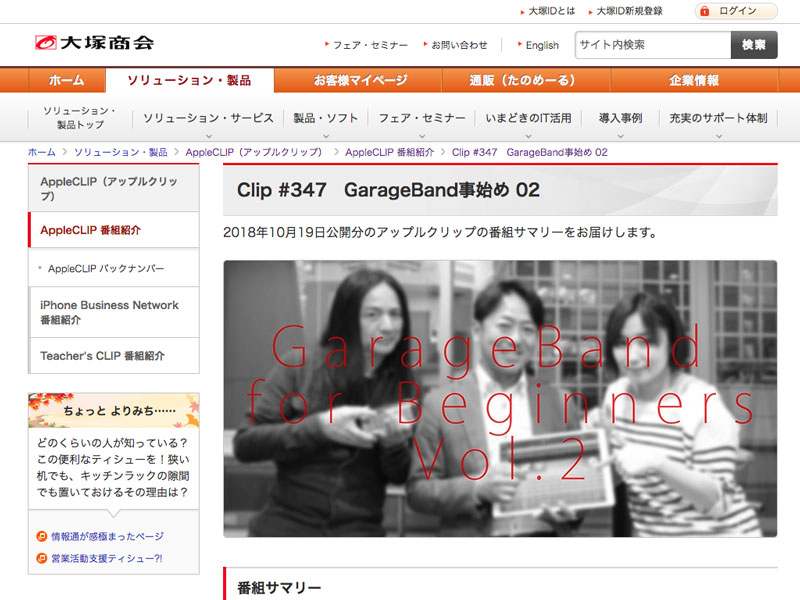Open 営業活動支援ティシュー?! link
800x600 pixels.
(107, 558)
